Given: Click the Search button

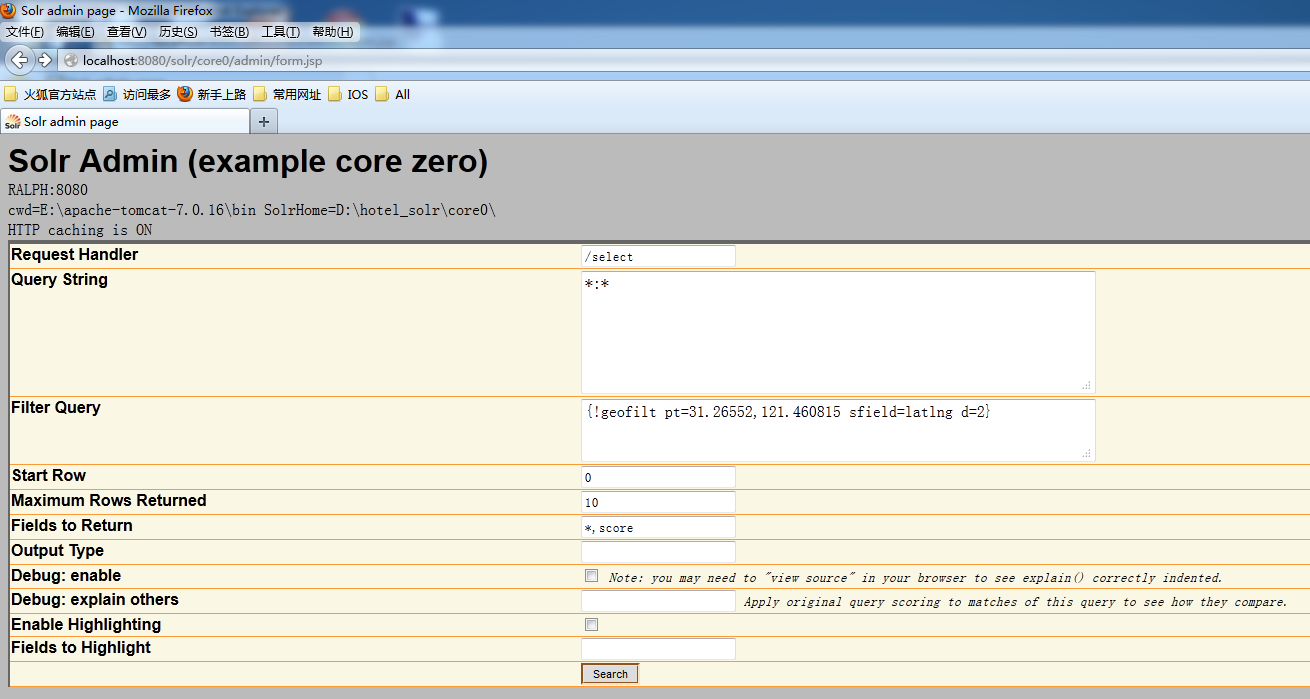Looking at the screenshot, I should 610,674.
